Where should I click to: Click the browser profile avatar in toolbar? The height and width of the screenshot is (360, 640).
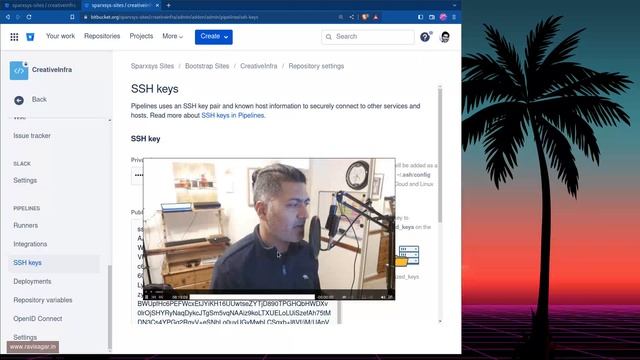tap(443, 17)
